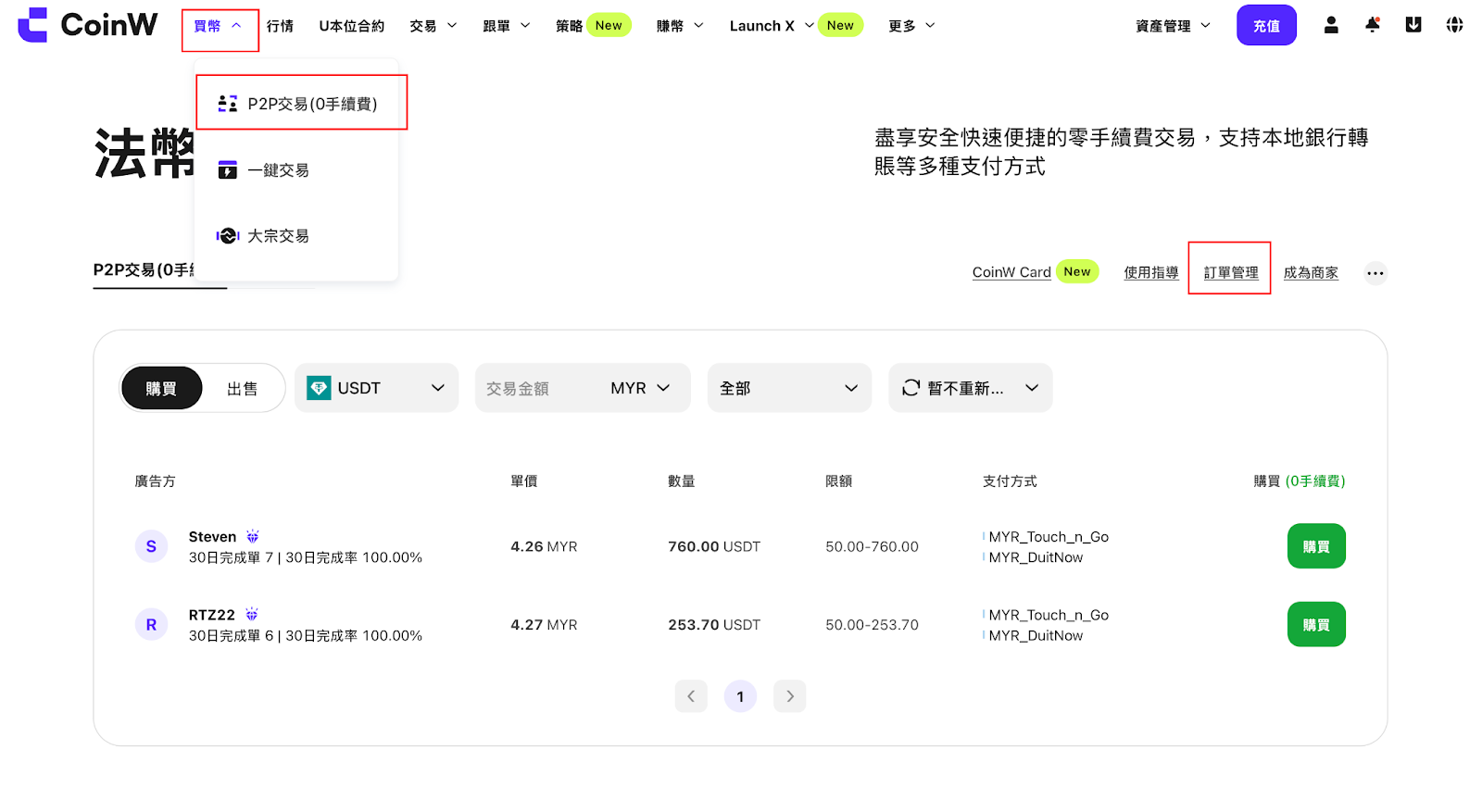Click the three-dot more options icon
Image resolution: width=1482 pixels, height=812 pixels.
click(1375, 273)
